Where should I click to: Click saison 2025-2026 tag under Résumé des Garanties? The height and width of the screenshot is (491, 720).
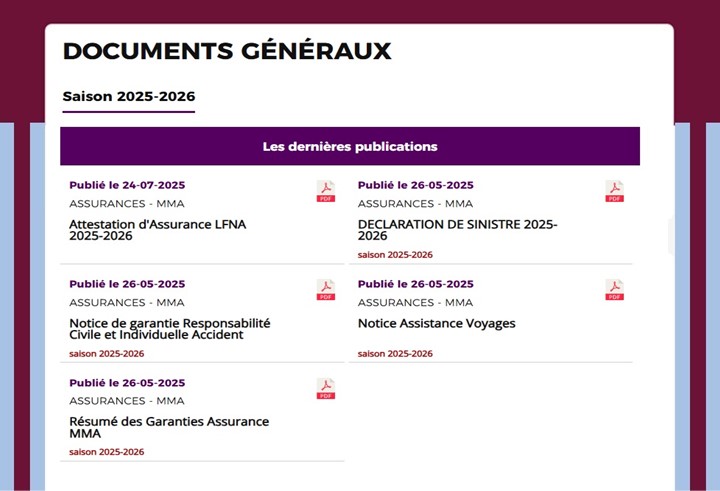pyautogui.click(x=107, y=452)
